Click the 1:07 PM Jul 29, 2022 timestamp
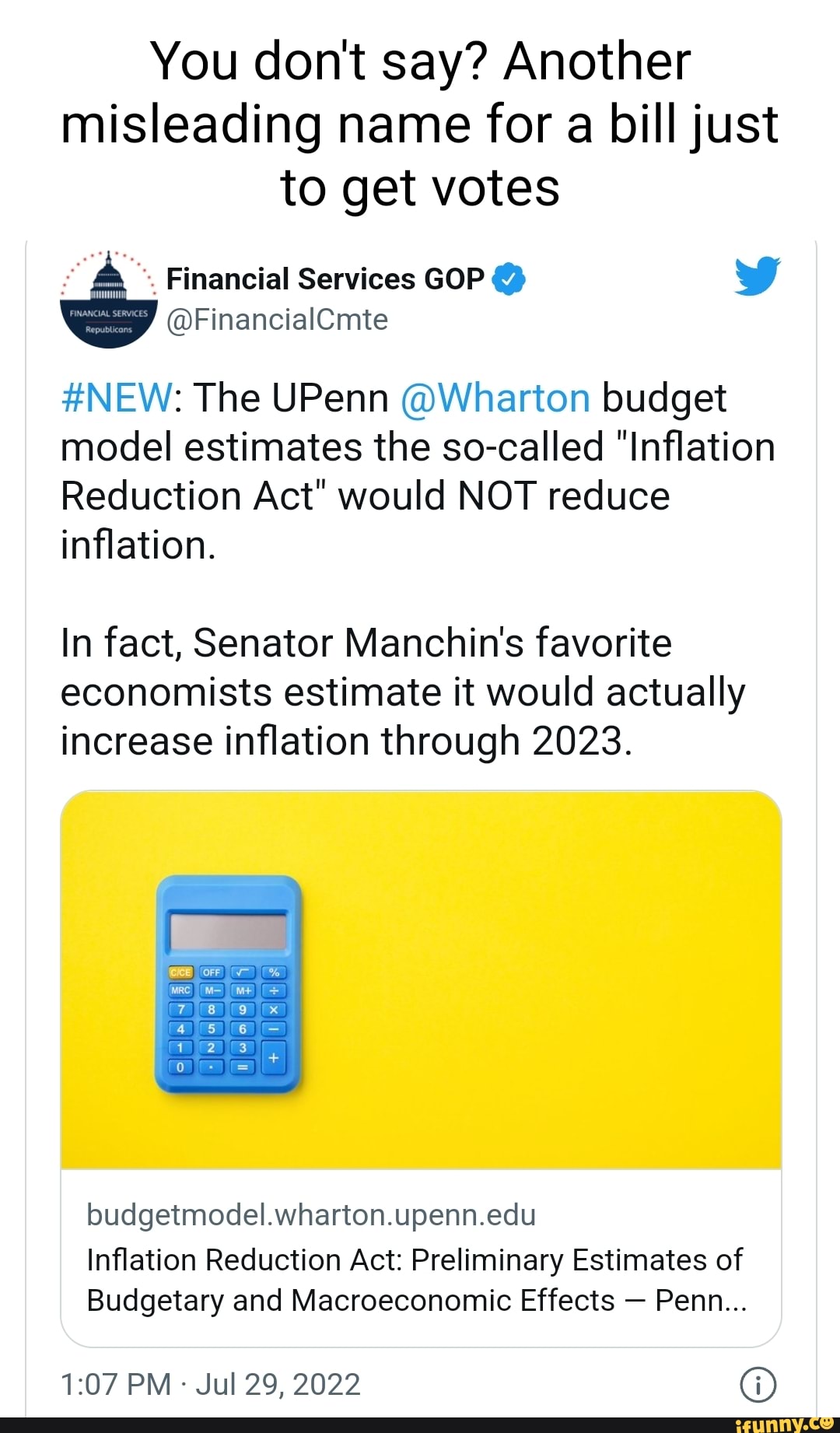The image size is (840, 1433). (210, 1385)
